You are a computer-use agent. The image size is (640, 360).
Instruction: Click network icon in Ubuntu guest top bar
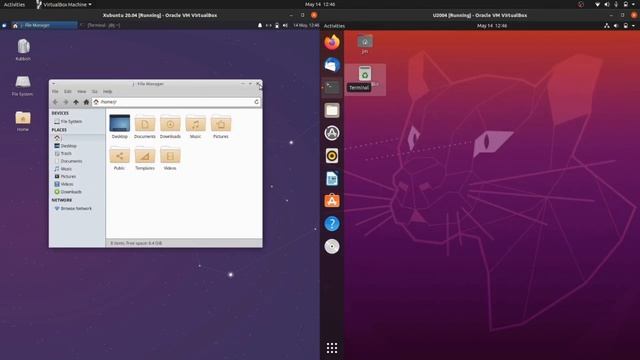(607, 26)
